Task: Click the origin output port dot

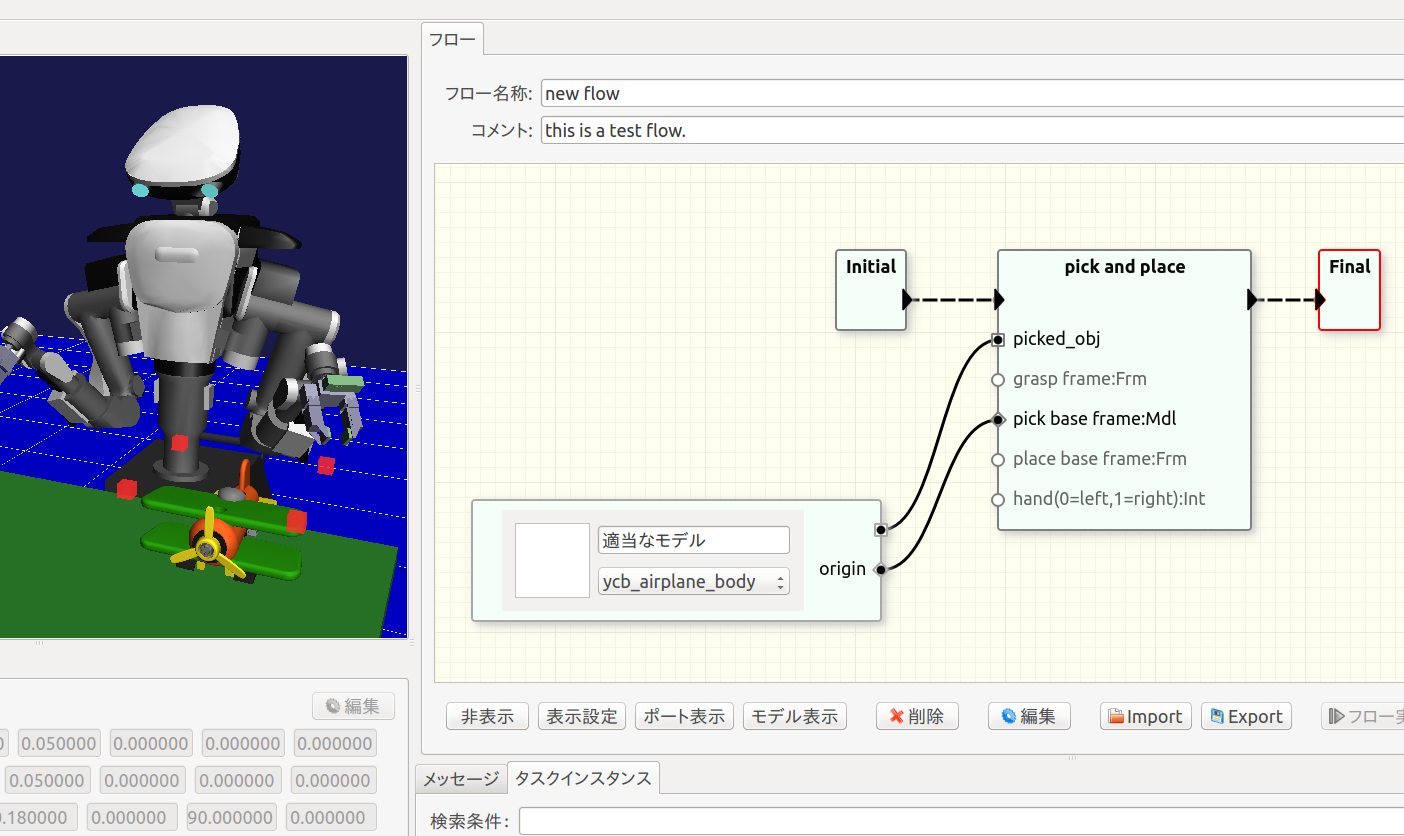Action: (880, 570)
